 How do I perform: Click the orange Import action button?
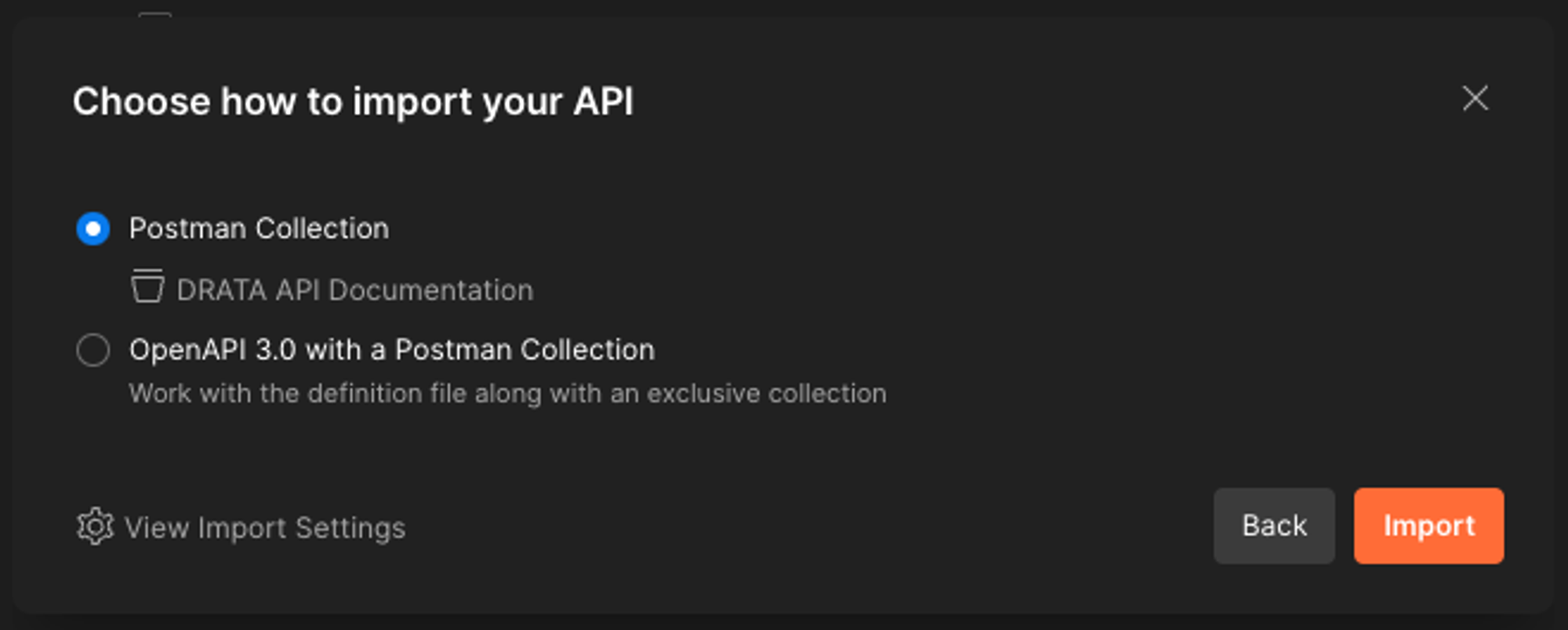click(x=1428, y=525)
